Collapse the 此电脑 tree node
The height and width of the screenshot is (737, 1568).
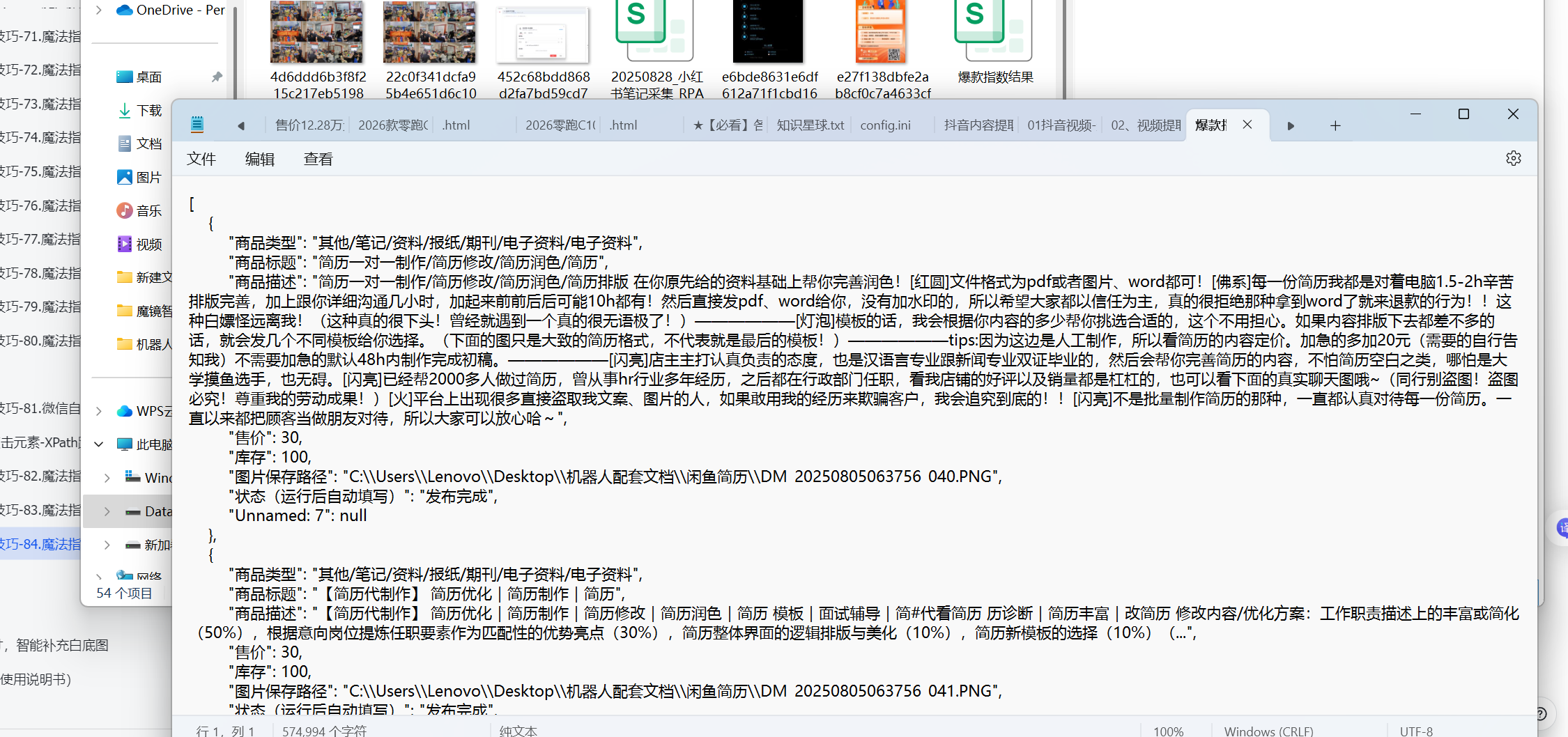coord(98,444)
